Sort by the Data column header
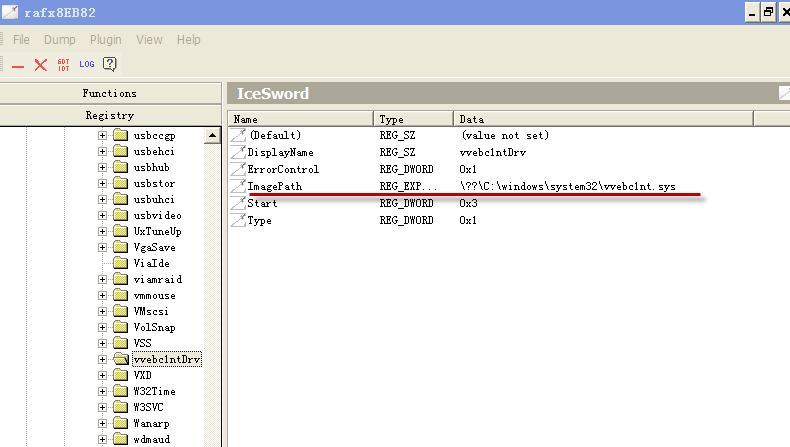This screenshot has width=790, height=447. (x=604, y=119)
